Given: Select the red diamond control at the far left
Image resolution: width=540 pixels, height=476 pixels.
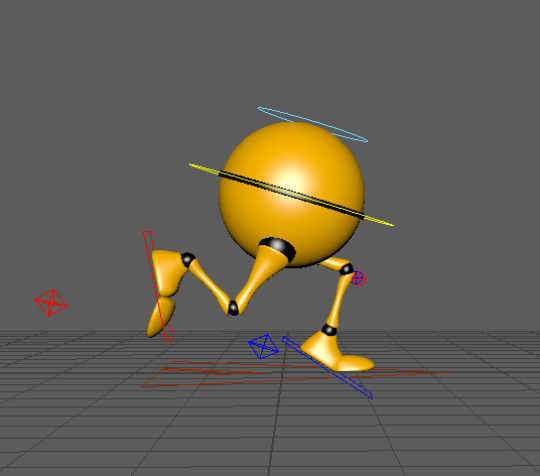Looking at the screenshot, I should pyautogui.click(x=51, y=303).
